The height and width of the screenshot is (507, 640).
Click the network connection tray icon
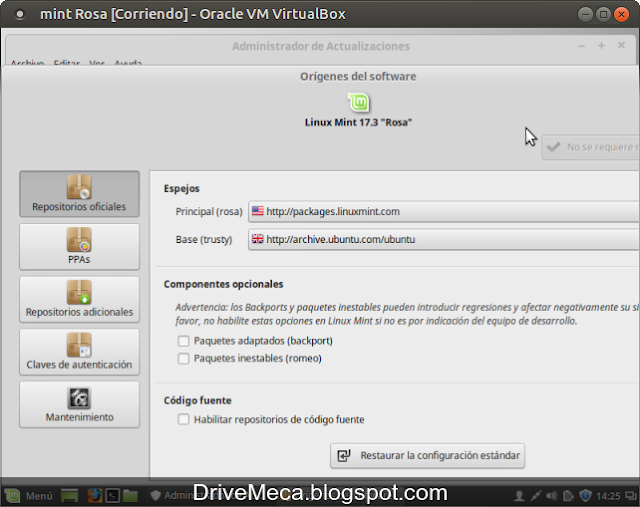[536, 496]
